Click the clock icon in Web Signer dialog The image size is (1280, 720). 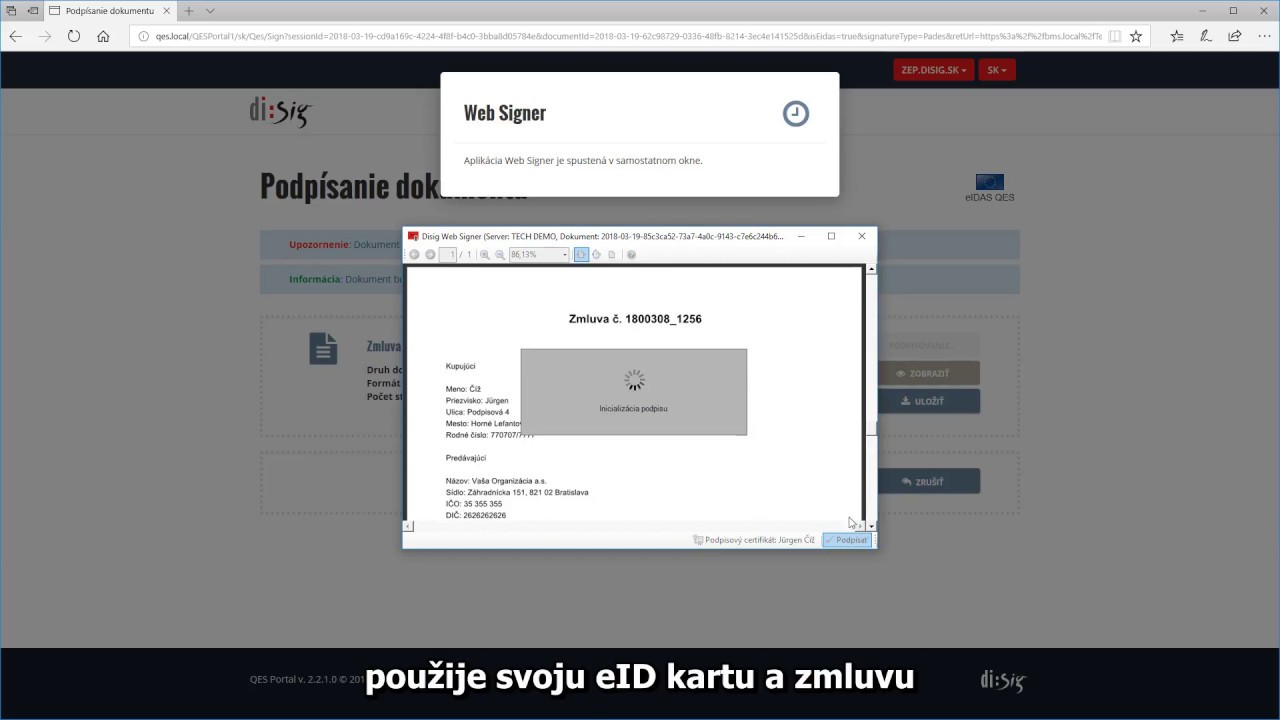point(796,113)
